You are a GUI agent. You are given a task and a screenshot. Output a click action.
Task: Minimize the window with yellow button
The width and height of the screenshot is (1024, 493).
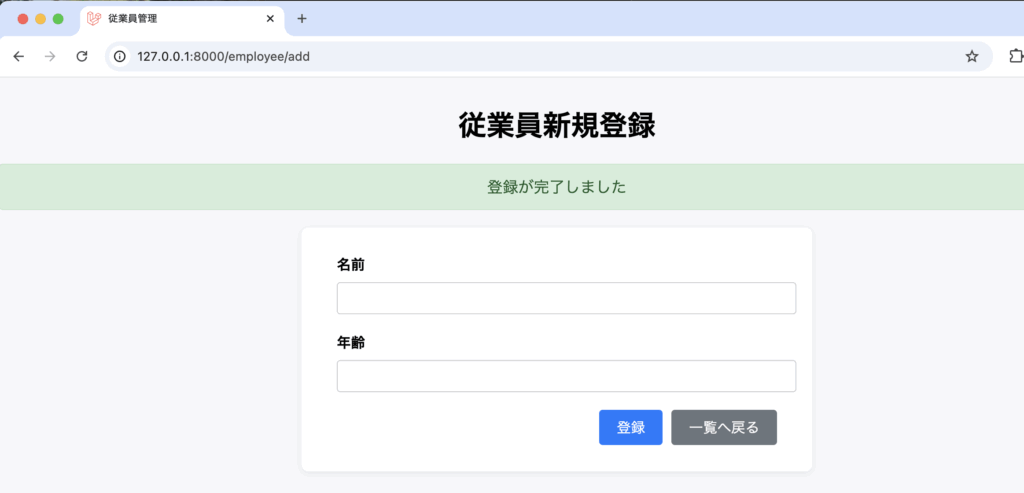[x=41, y=18]
